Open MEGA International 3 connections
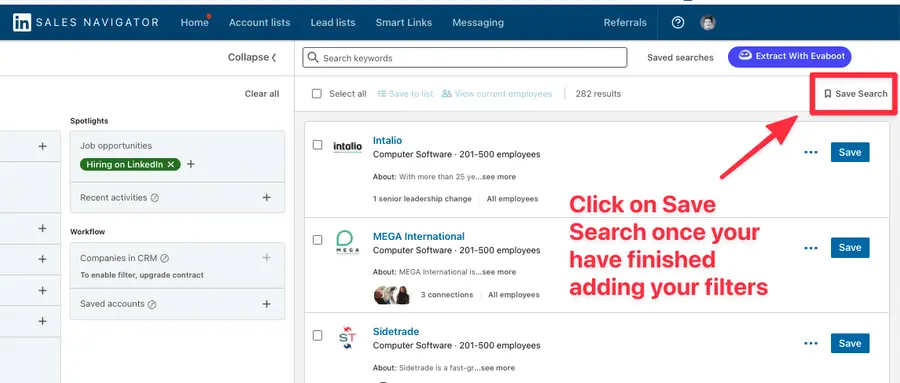The image size is (900, 383). 447,295
